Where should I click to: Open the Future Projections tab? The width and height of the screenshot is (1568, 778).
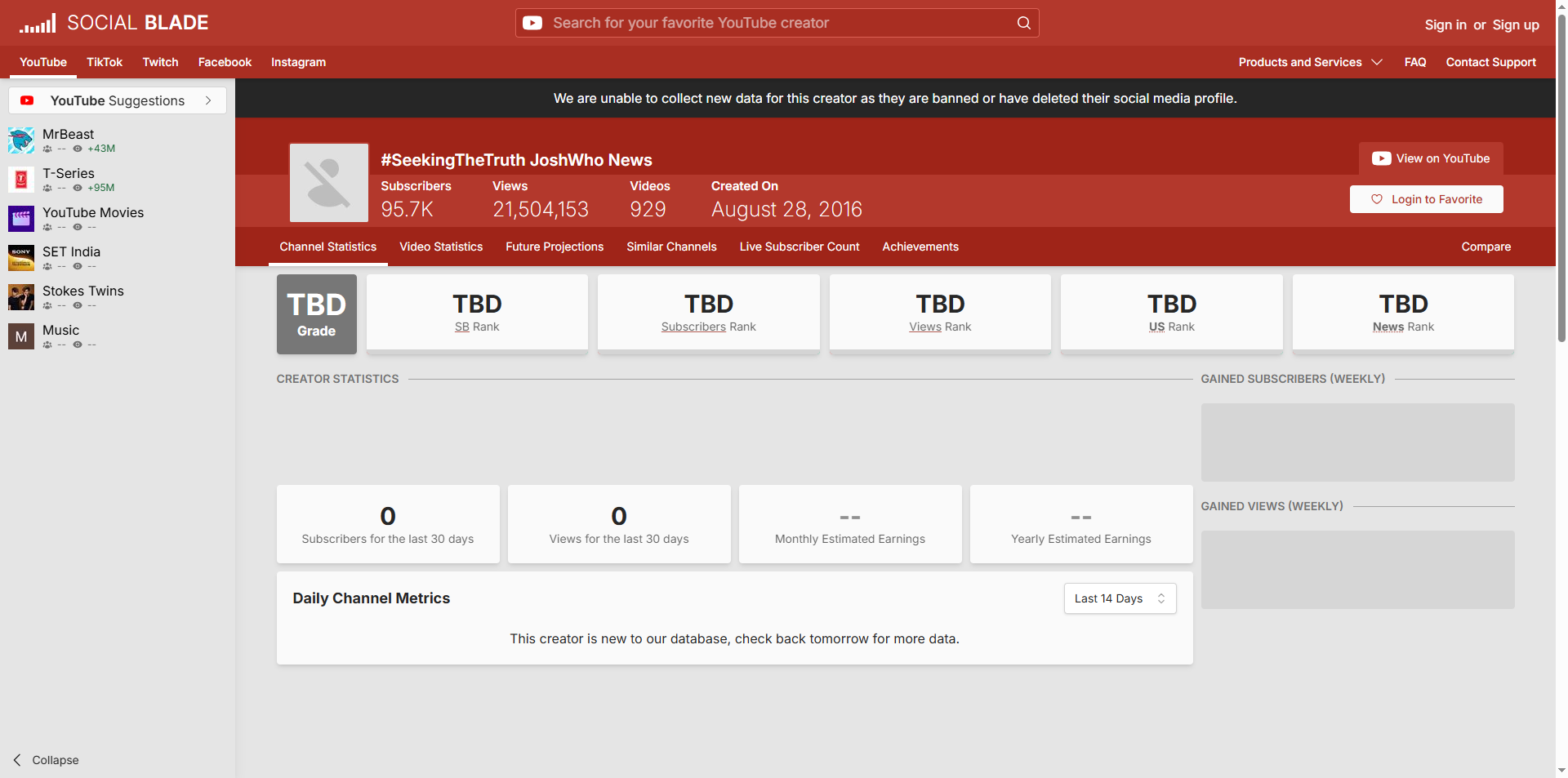pos(555,247)
